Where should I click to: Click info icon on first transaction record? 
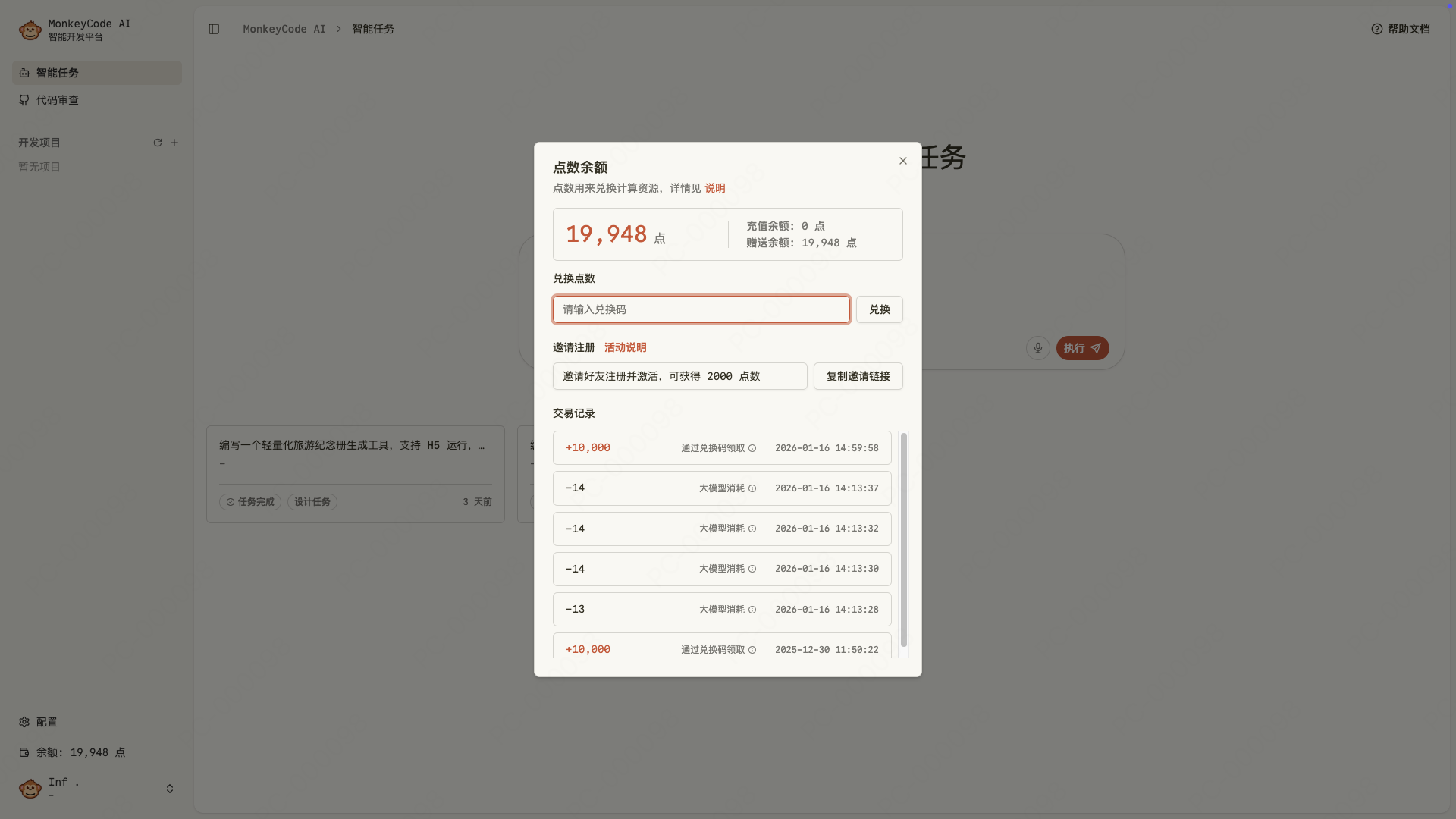pos(752,448)
